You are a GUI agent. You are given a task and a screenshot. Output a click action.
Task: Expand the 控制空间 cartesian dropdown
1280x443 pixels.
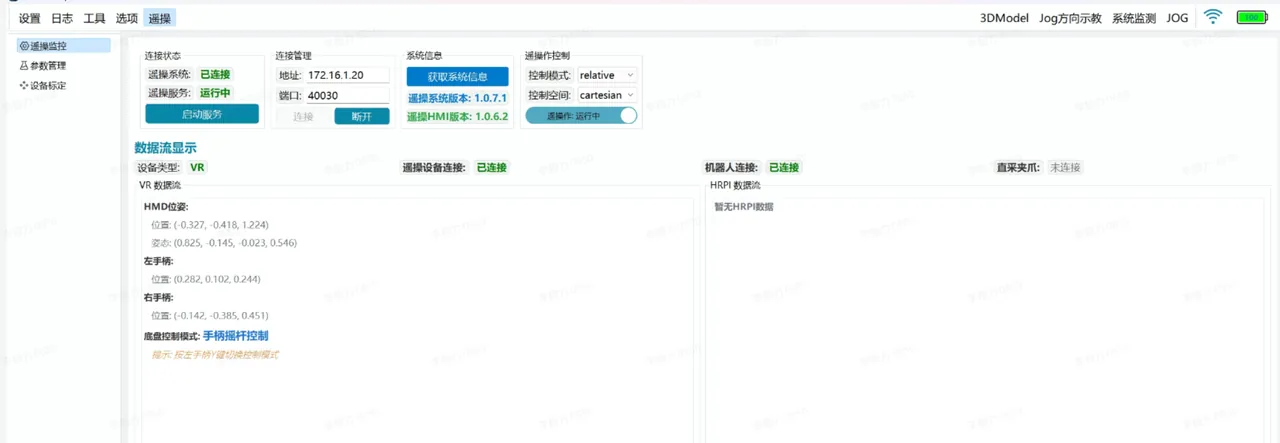coord(607,95)
